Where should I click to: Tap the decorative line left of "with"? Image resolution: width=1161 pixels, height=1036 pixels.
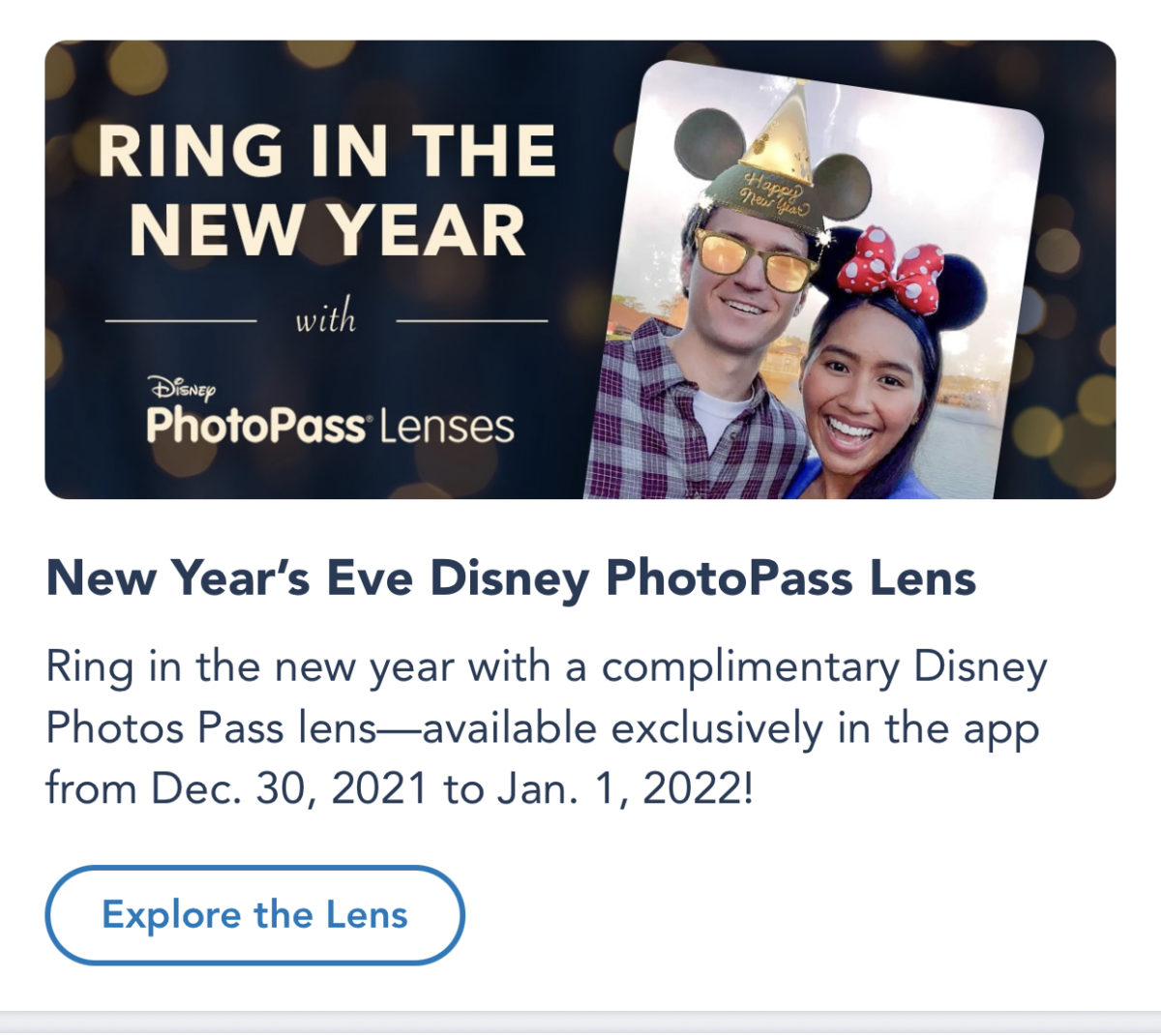(x=180, y=319)
